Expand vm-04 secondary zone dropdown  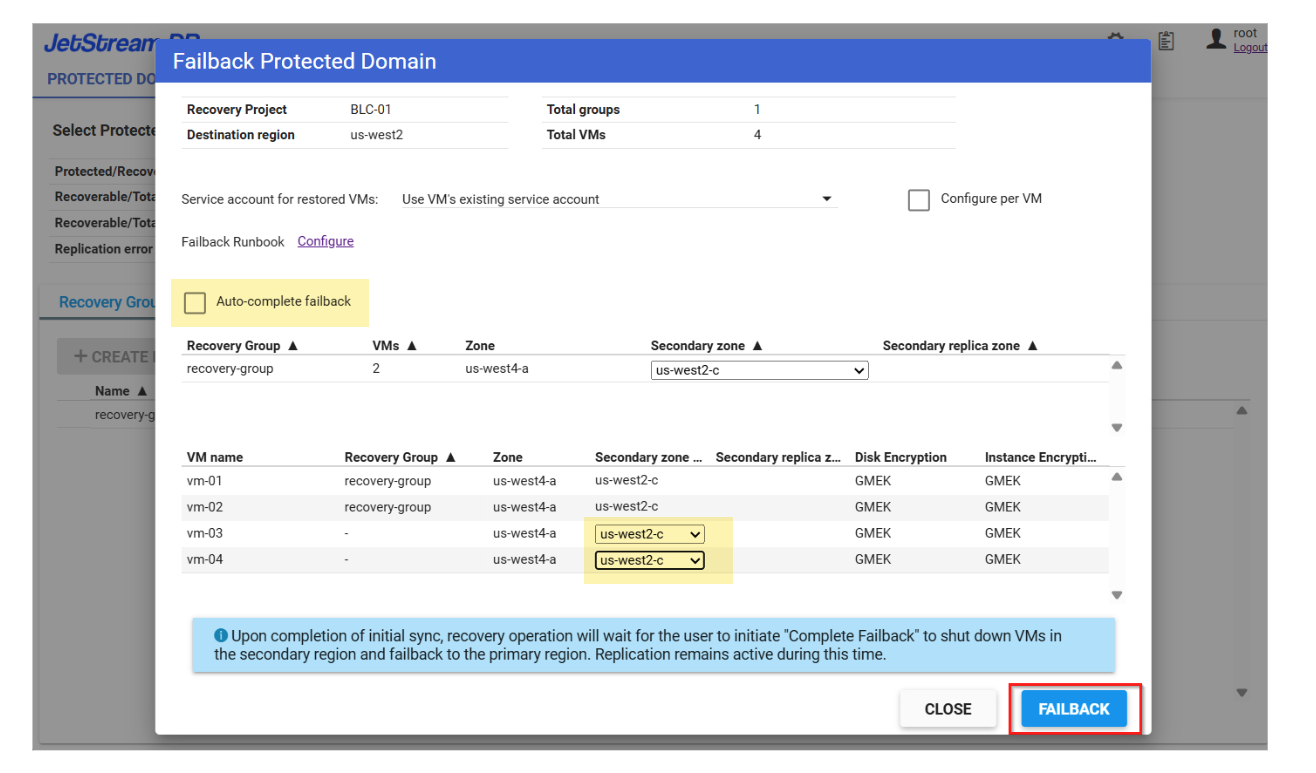click(650, 560)
